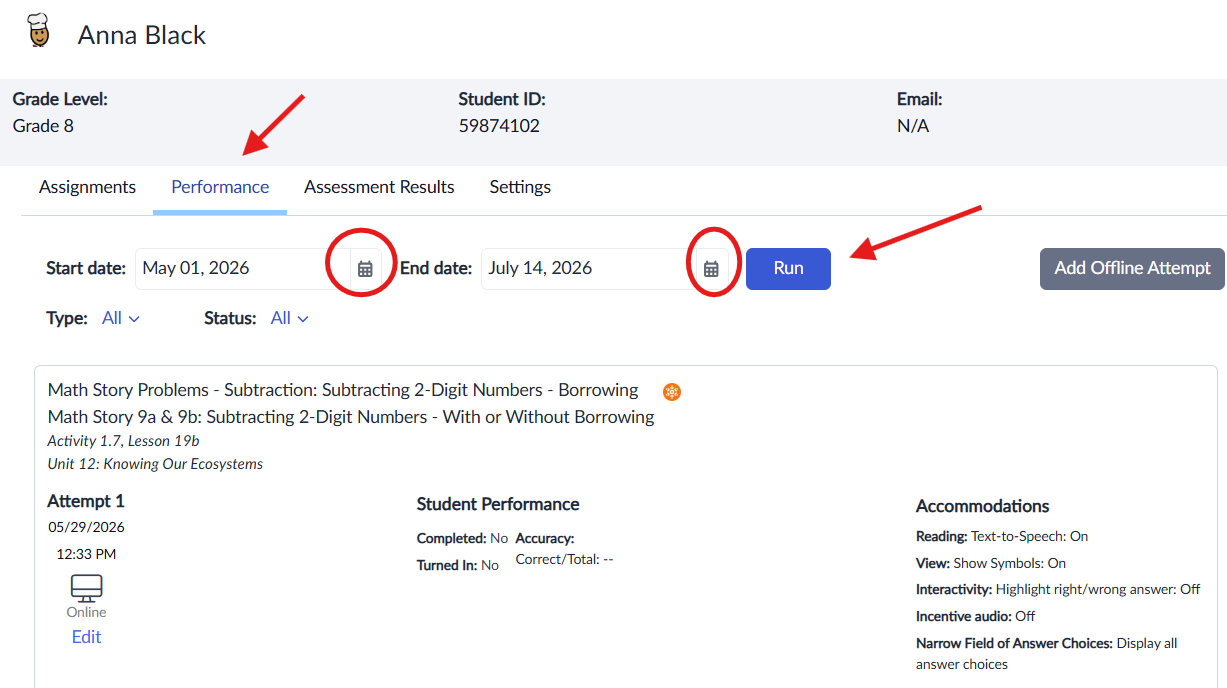
Task: Open the Start date calendar picker icon
Action: point(365,269)
